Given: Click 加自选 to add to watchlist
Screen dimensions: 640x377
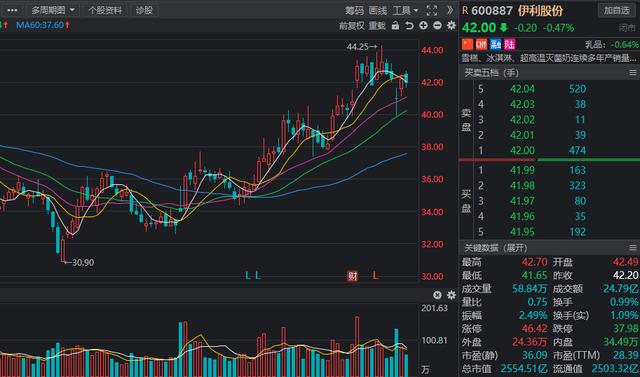Looking at the screenshot, I should [x=616, y=10].
